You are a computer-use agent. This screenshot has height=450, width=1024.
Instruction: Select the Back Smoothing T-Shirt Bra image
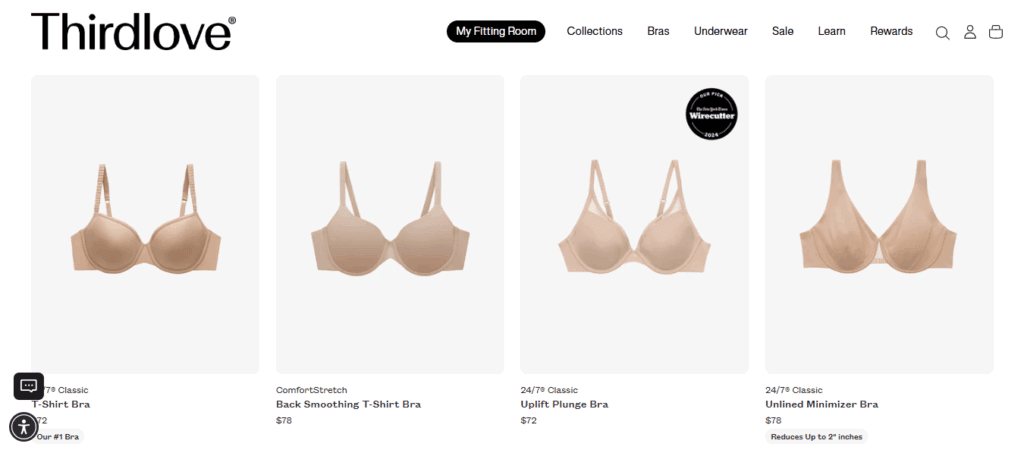390,224
